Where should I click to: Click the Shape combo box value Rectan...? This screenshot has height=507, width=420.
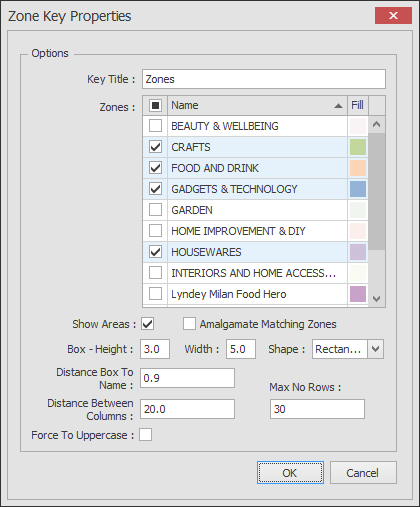click(340, 349)
